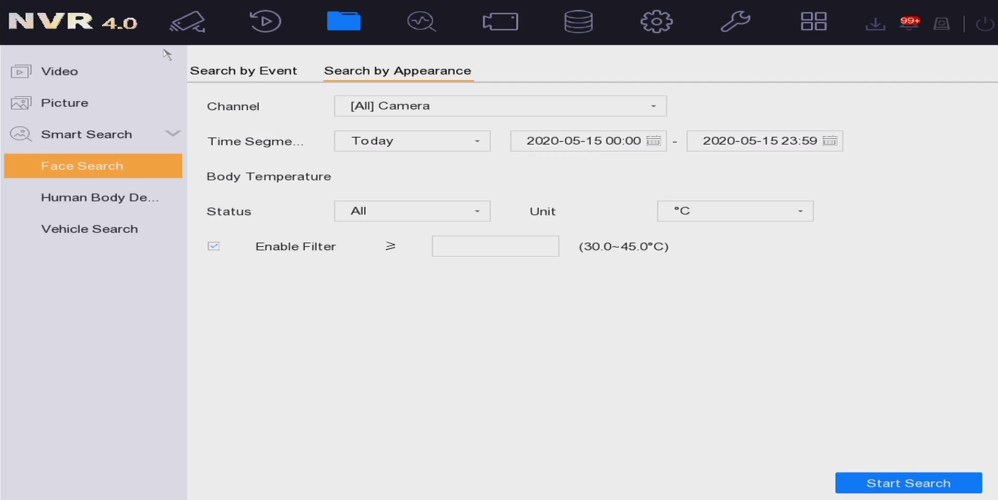Open the Time Segment 'Today' dropdown
Screen dimensions: 998x500
point(412,141)
